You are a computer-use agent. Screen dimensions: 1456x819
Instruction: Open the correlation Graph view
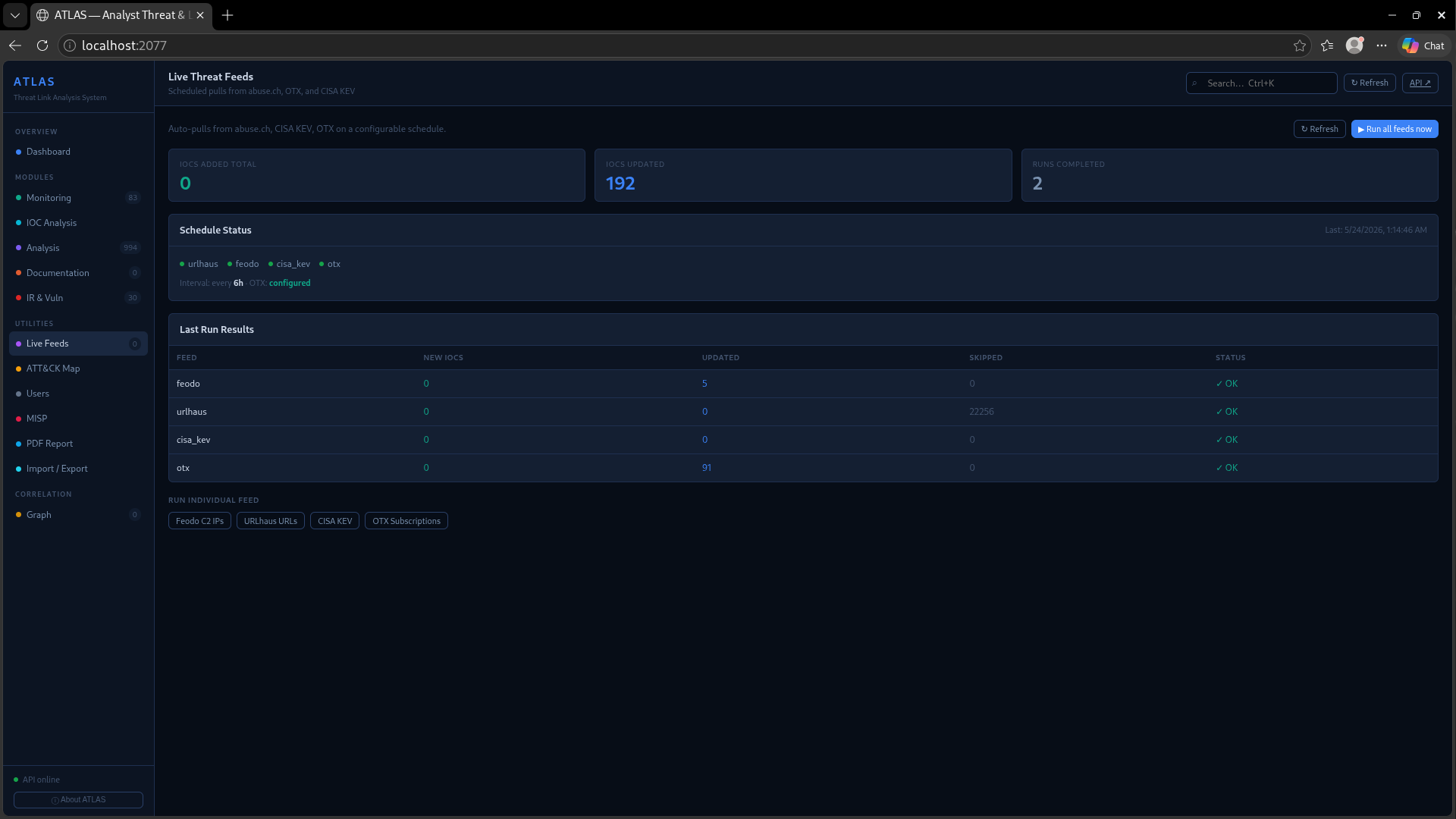[78, 515]
